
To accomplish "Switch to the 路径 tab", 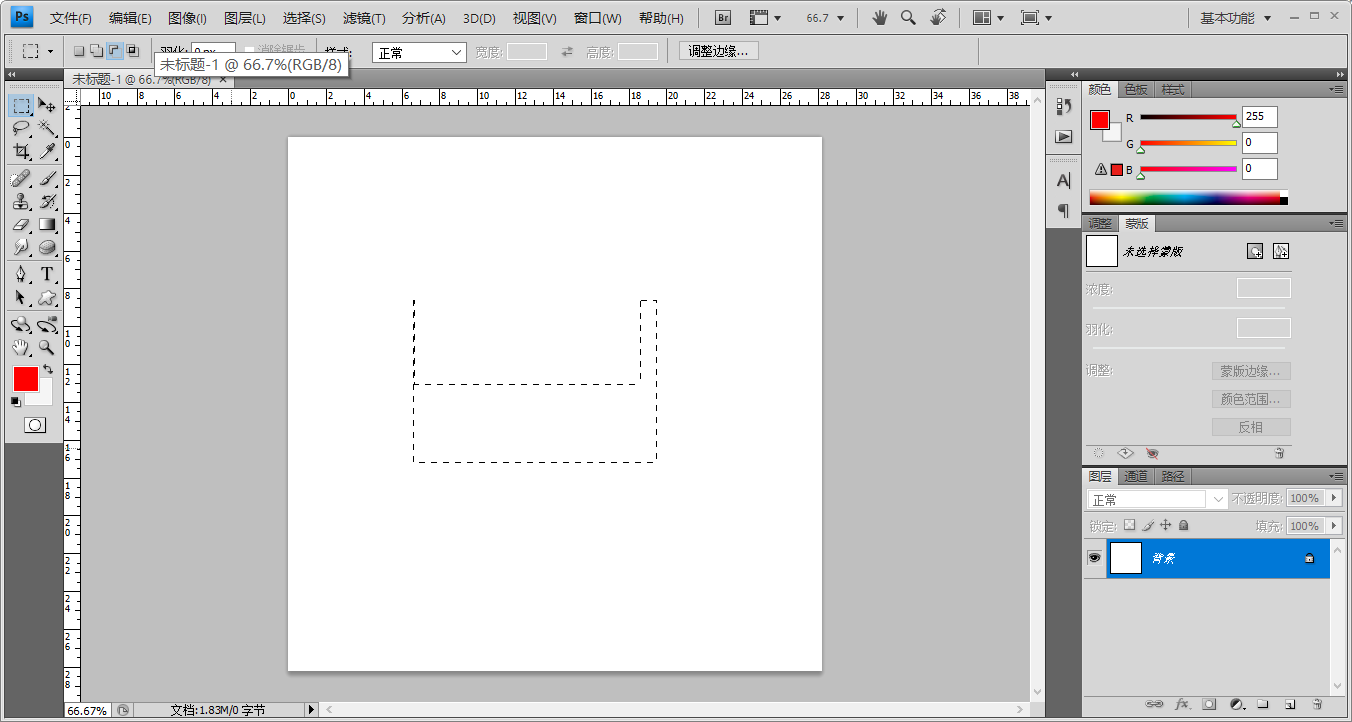I will pos(1173,476).
